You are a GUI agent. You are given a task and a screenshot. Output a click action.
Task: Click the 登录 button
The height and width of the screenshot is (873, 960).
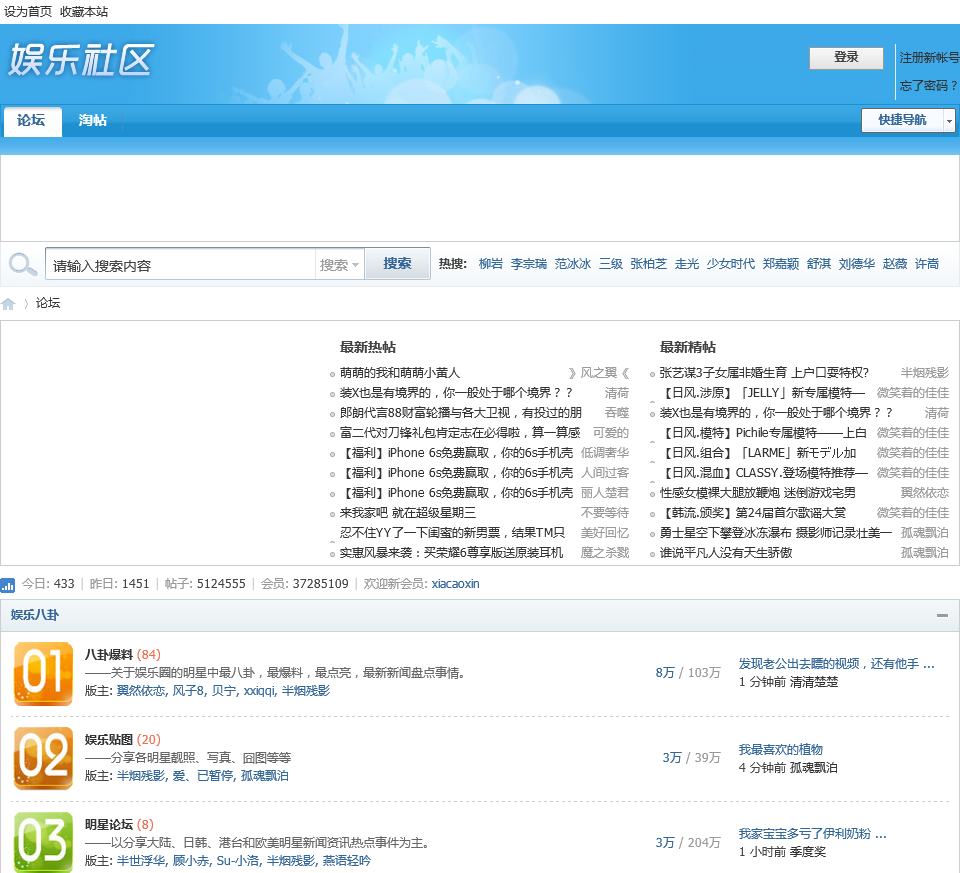[846, 58]
